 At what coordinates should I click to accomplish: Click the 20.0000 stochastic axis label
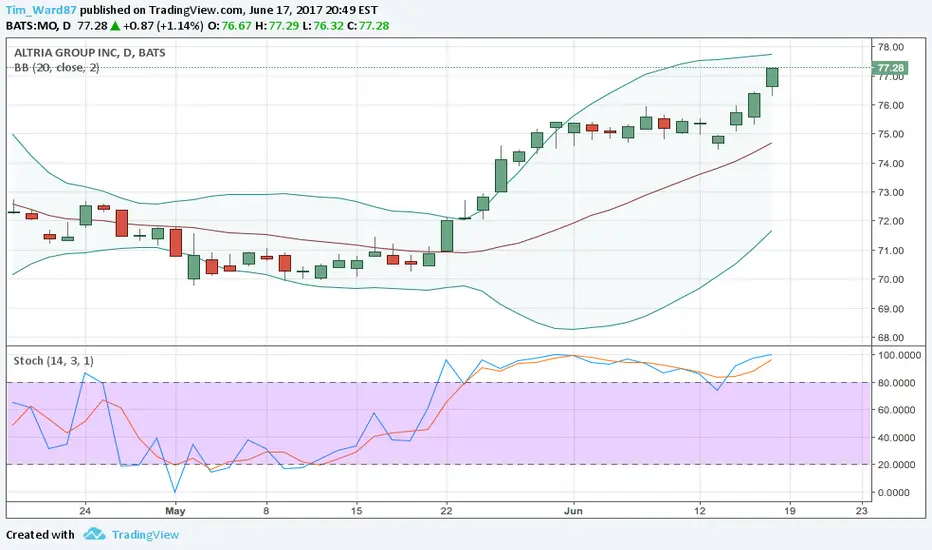(897, 464)
